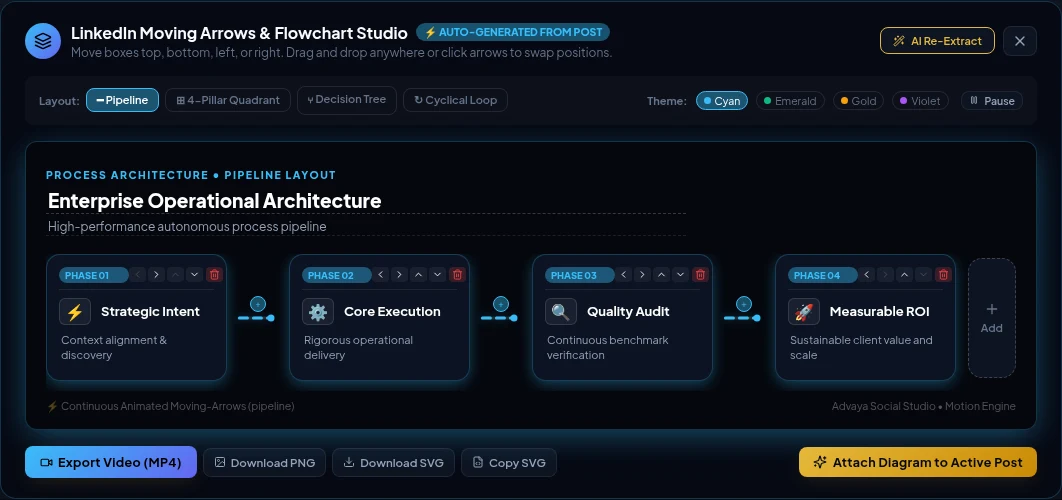
Task: Move Phase 01 box down arrow
Action: point(194,274)
